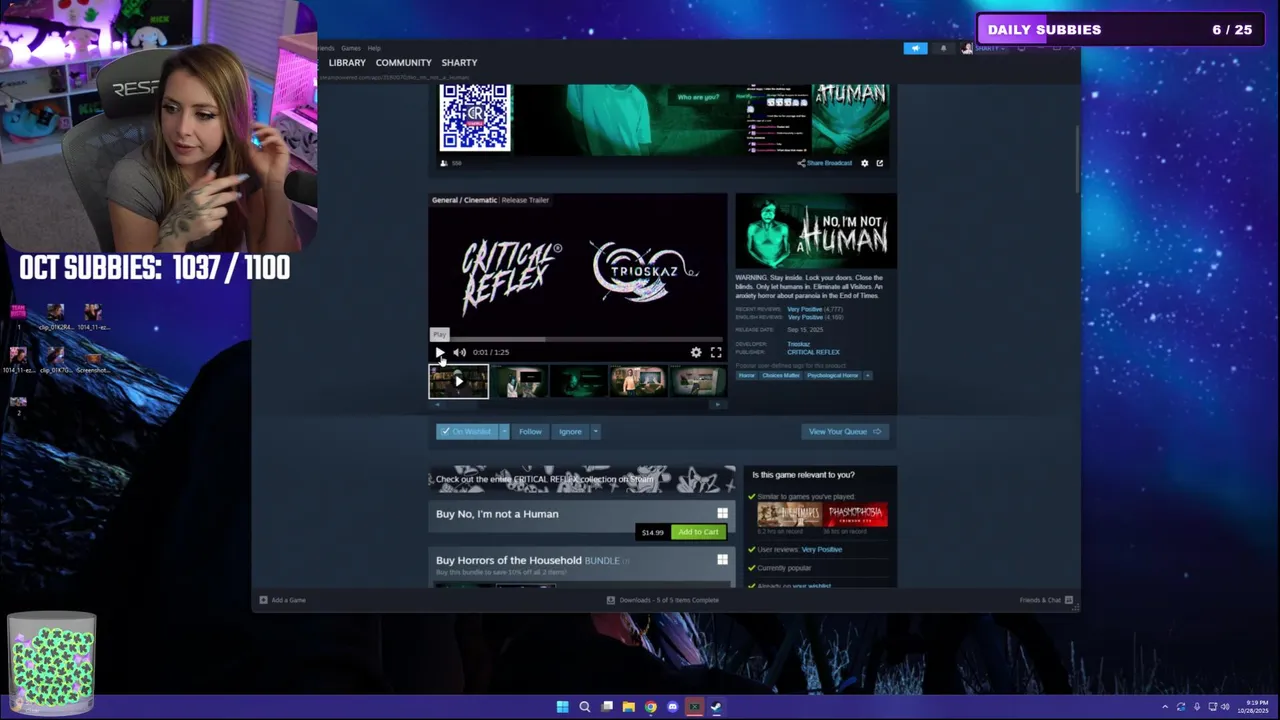Open File Explorer from taskbar
This screenshot has height=720, width=1280.
tap(628, 707)
